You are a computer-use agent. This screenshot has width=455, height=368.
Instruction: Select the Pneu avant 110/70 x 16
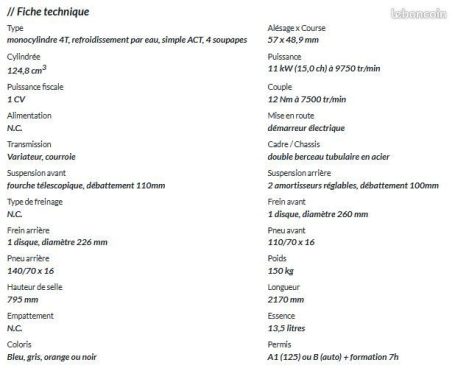291,242
